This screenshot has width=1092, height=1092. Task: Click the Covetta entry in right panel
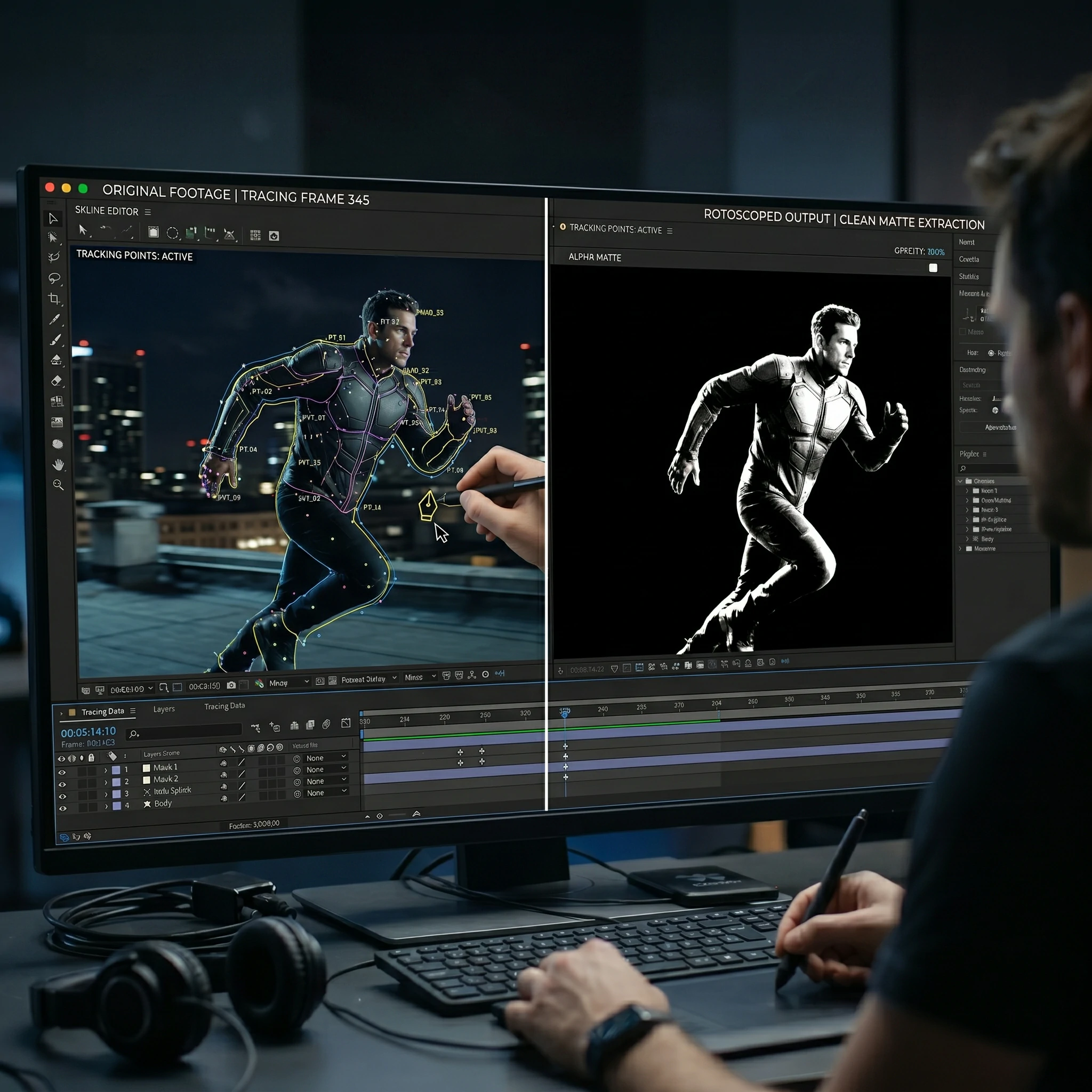click(969, 259)
